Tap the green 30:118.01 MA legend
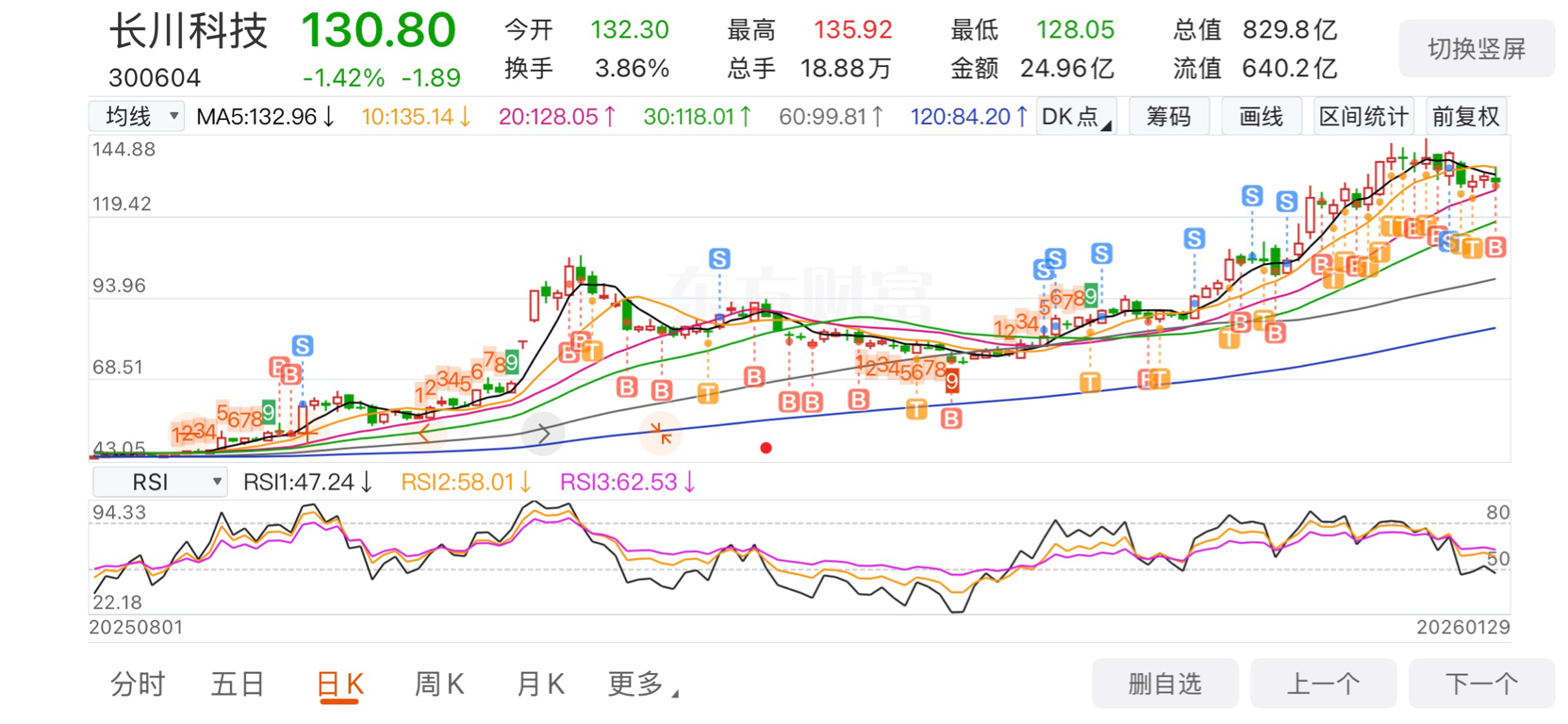Screen dimensions: 1568x724 tap(698, 117)
